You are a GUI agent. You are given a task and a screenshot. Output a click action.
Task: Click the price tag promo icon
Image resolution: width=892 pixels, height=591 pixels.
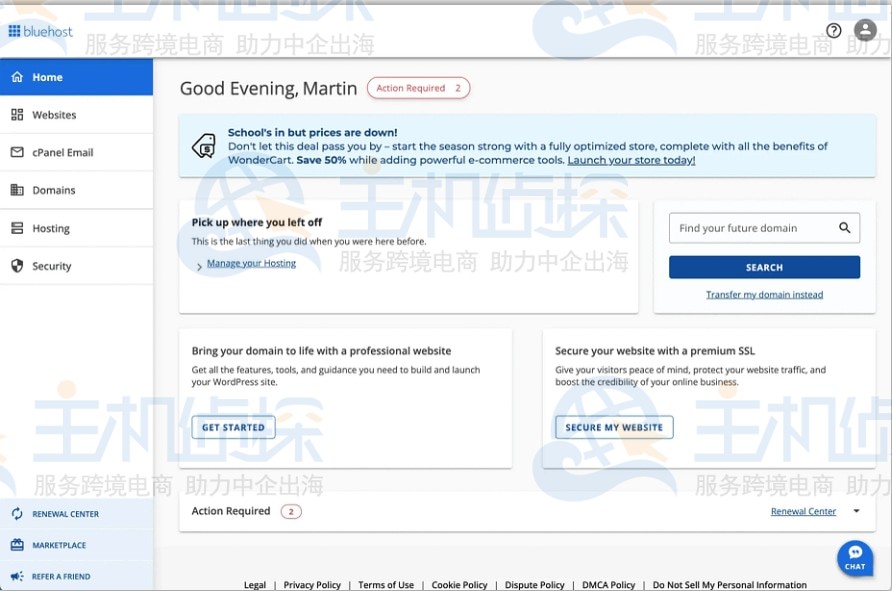tap(204, 146)
